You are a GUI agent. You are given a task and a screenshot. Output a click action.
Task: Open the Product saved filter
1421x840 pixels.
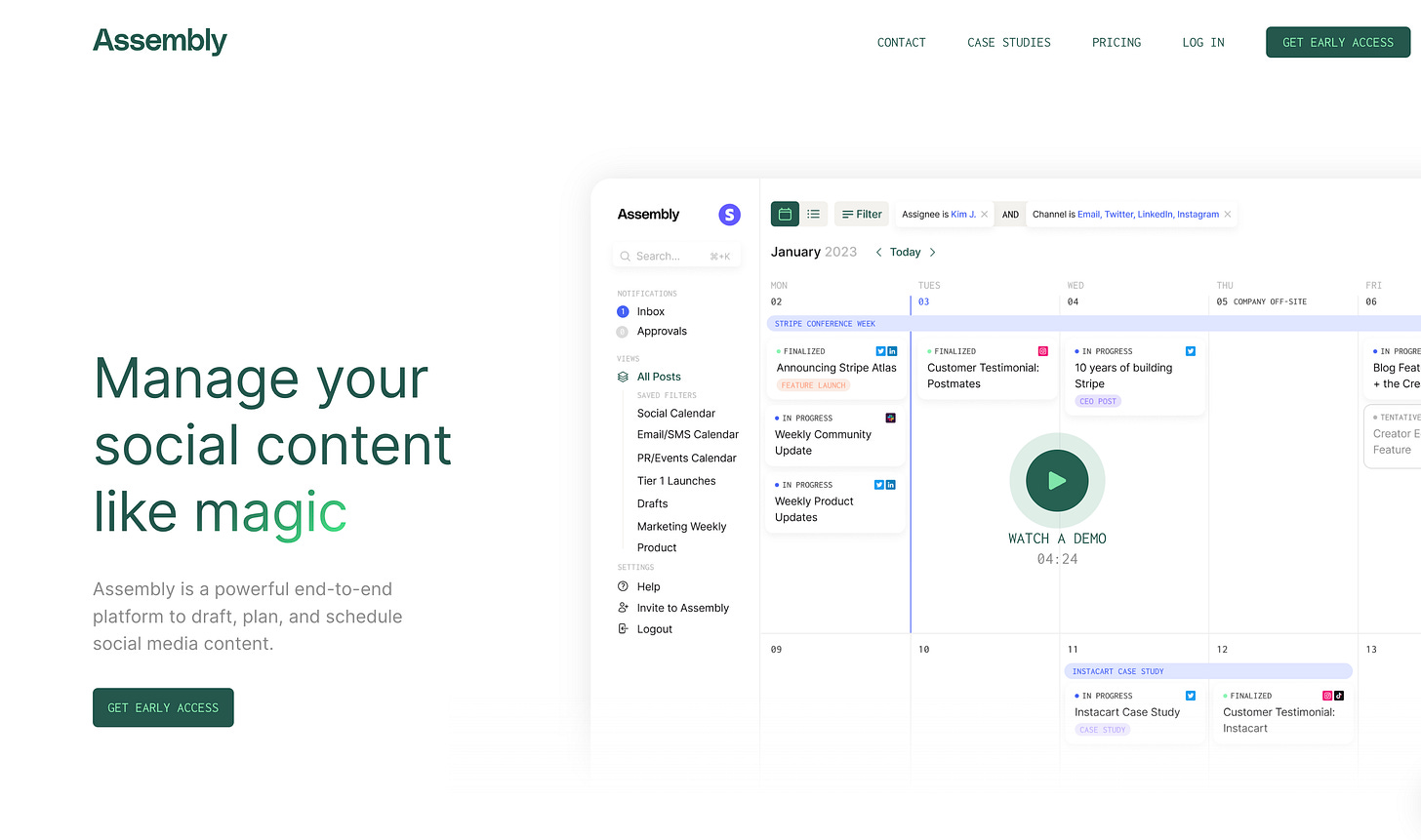(657, 547)
